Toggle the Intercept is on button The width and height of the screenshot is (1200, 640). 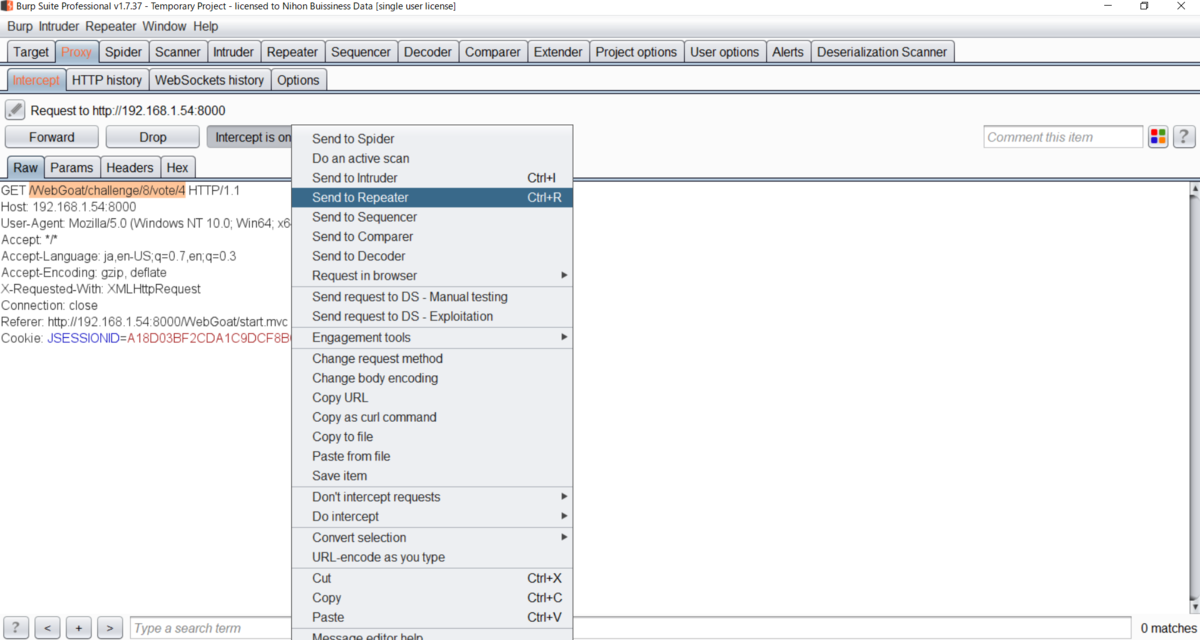click(248, 137)
